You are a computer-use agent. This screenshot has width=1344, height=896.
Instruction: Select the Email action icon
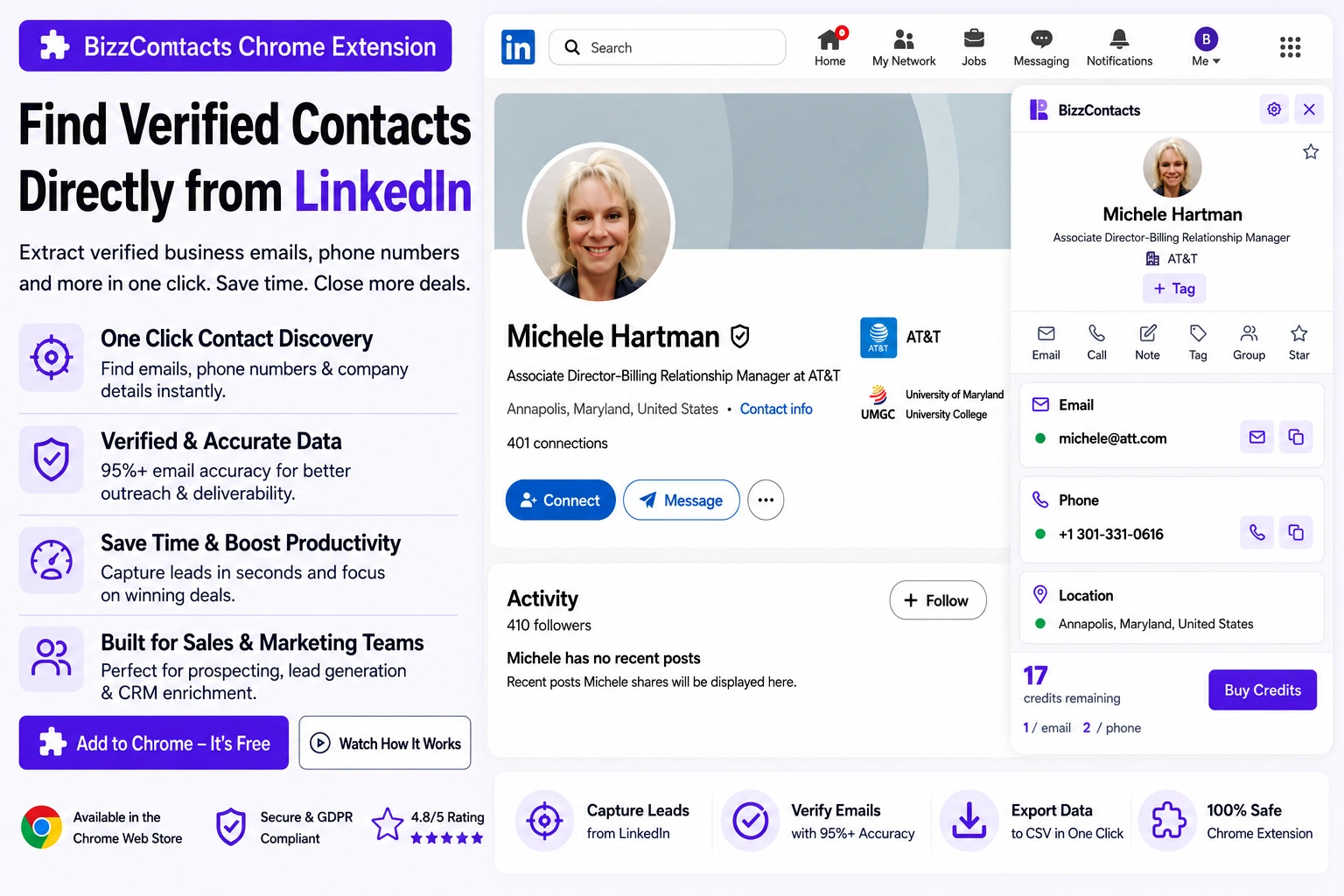pyautogui.click(x=1046, y=342)
